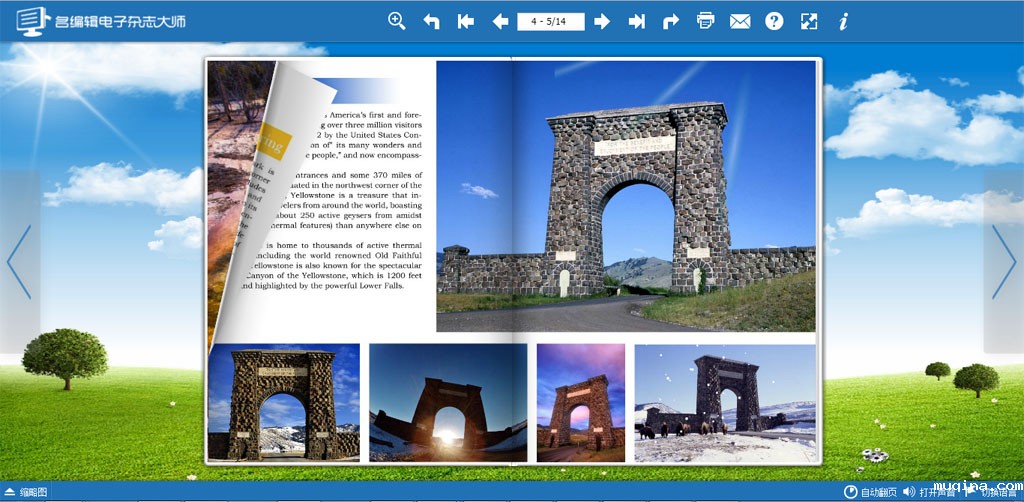Click the page number field 4 - 5/14
Screen dimensions: 1024x502
(550, 21)
